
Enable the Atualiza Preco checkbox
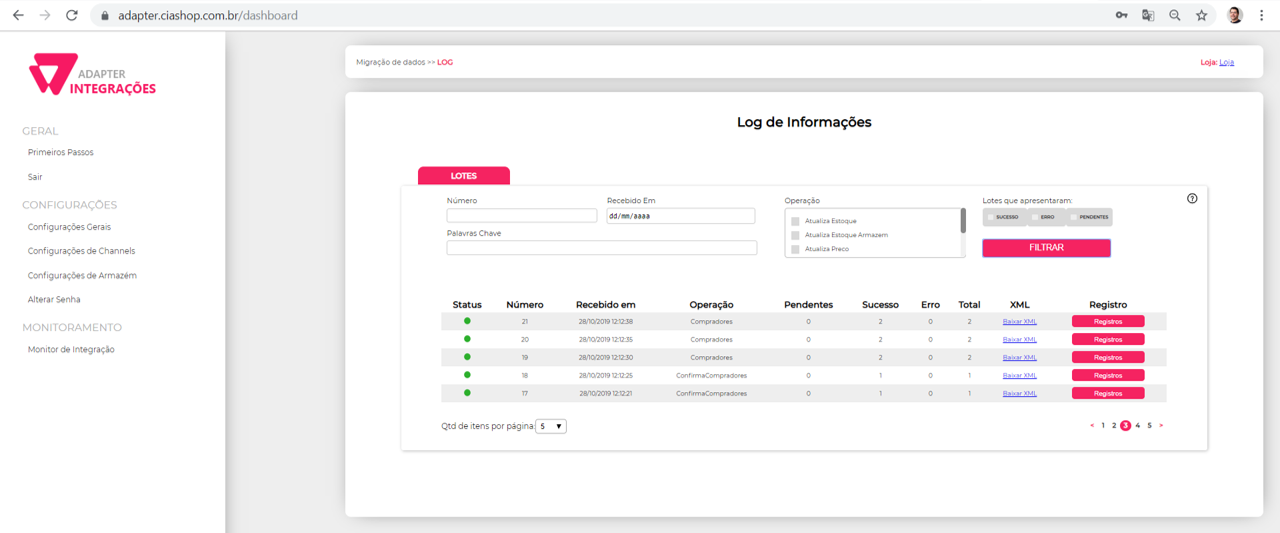pos(795,249)
